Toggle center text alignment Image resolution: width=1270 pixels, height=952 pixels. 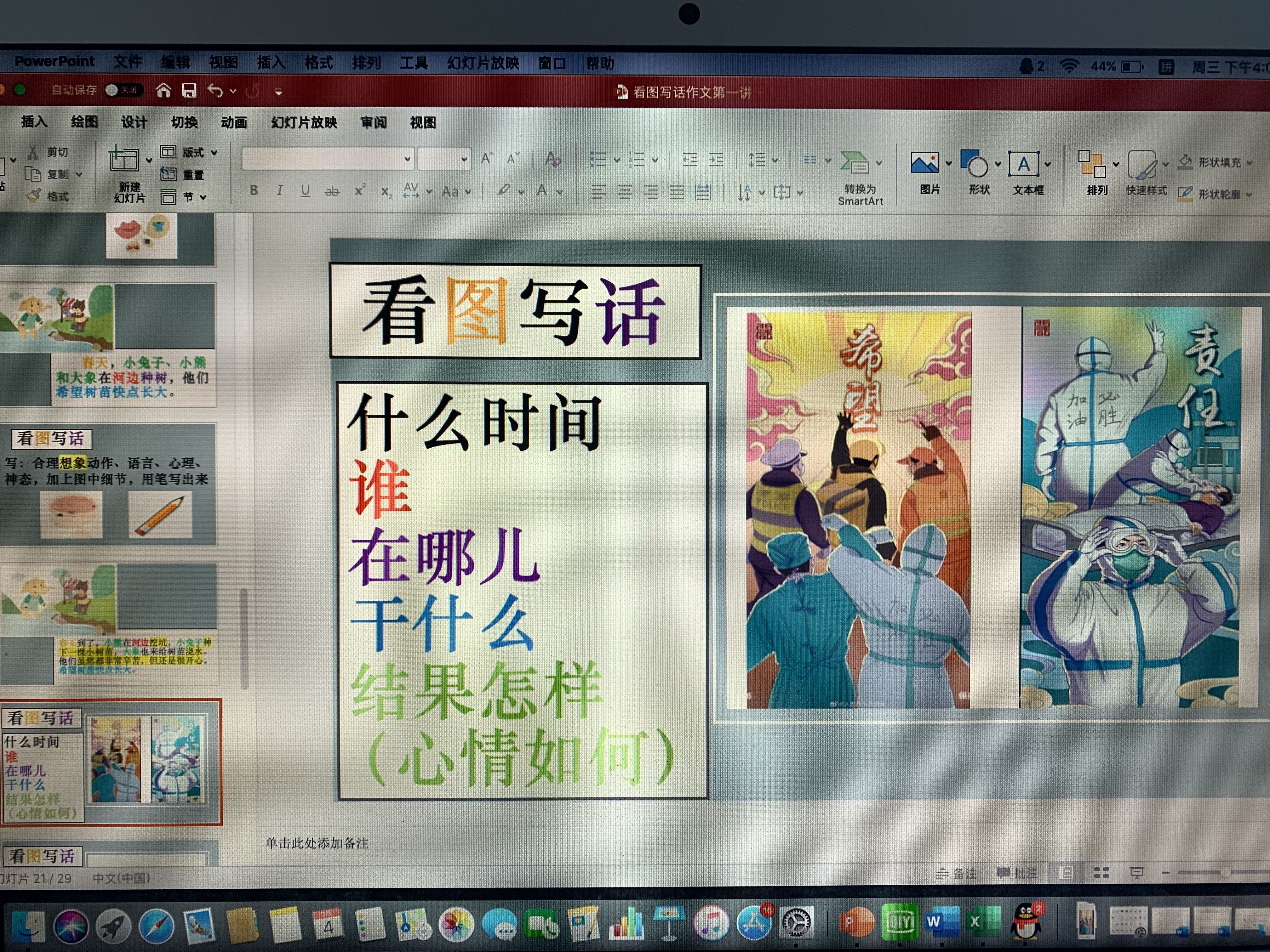pos(625,192)
